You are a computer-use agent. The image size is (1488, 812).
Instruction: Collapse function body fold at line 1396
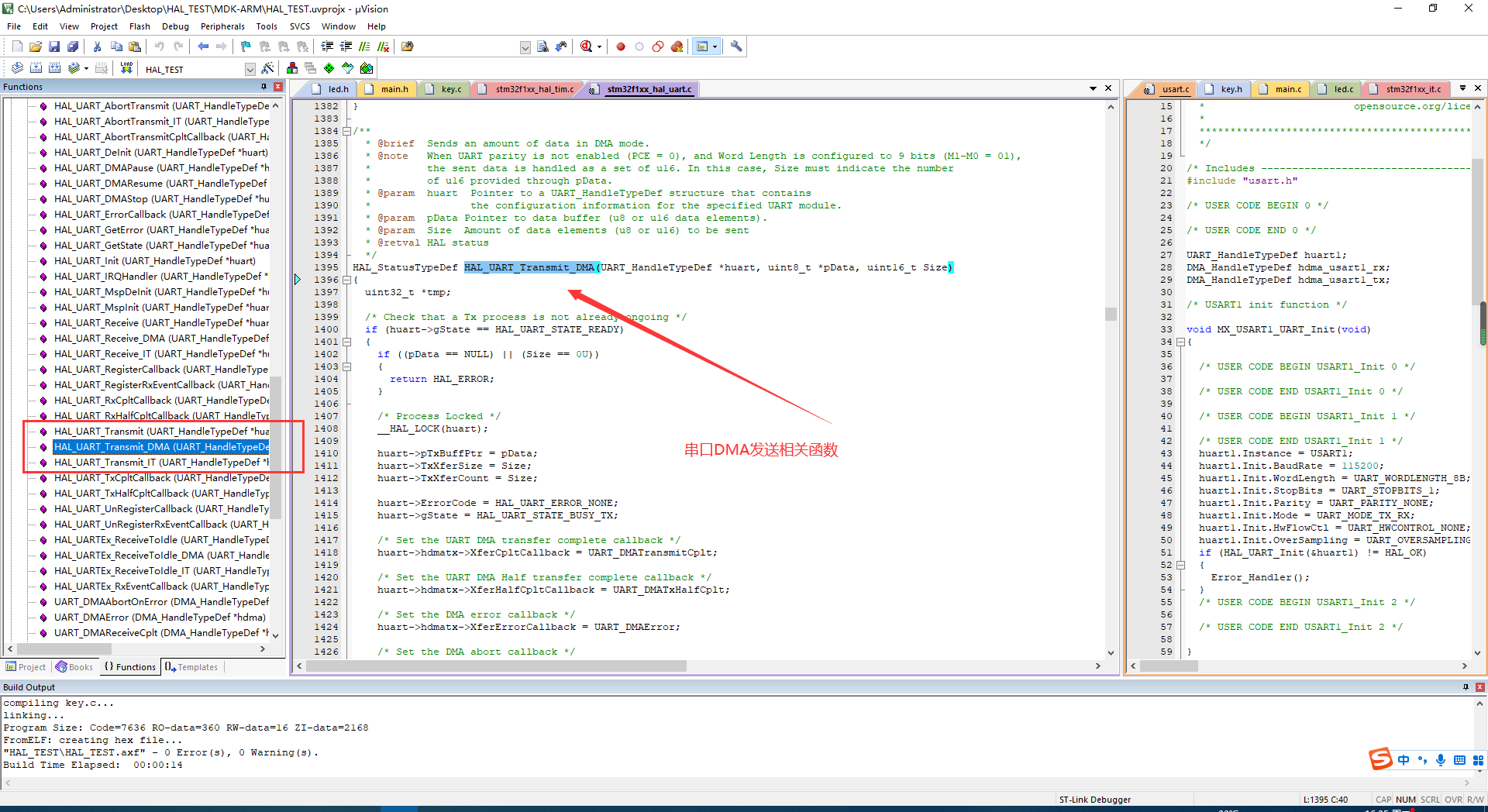[347, 280]
